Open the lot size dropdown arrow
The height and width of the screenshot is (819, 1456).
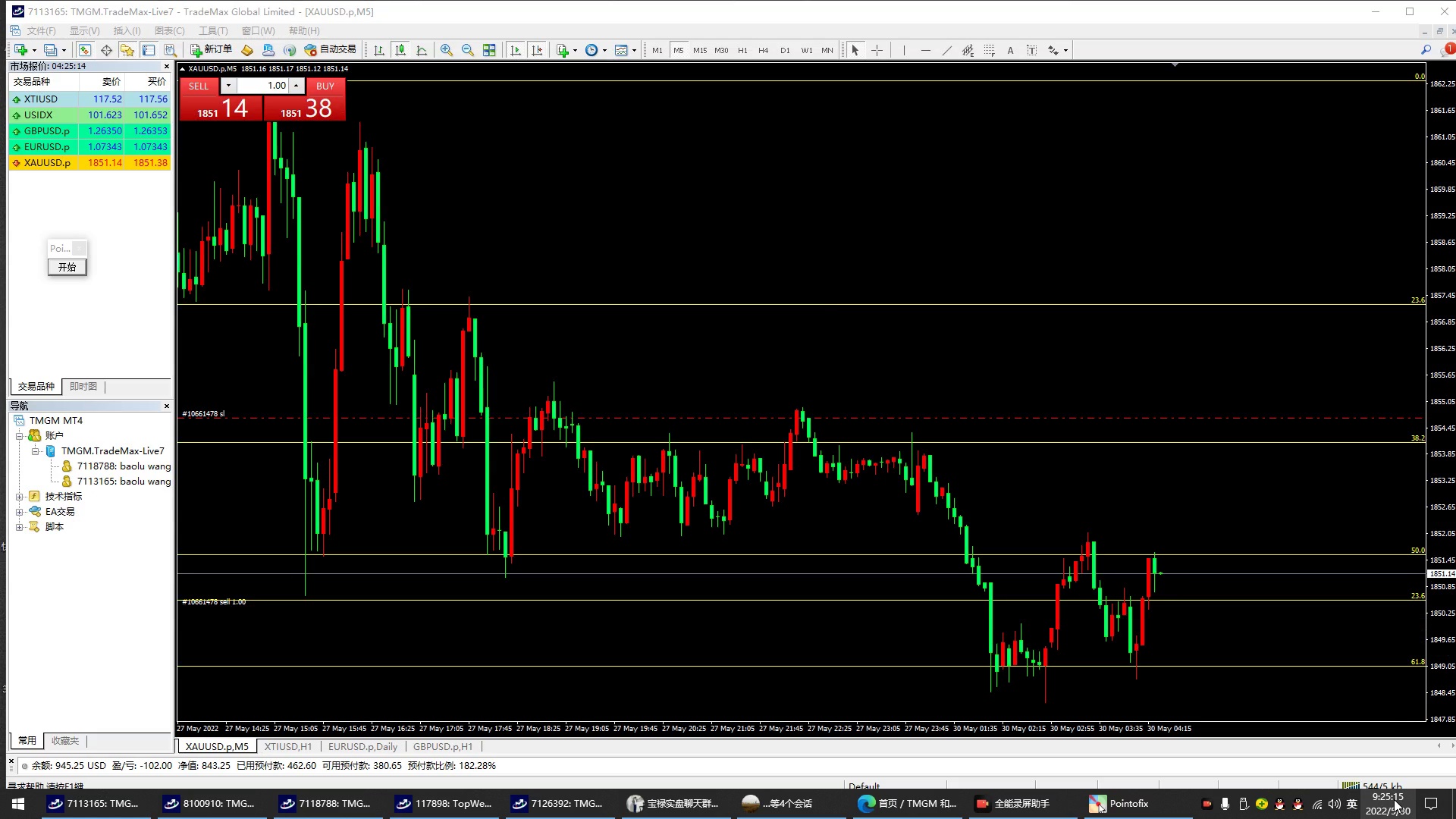(228, 86)
